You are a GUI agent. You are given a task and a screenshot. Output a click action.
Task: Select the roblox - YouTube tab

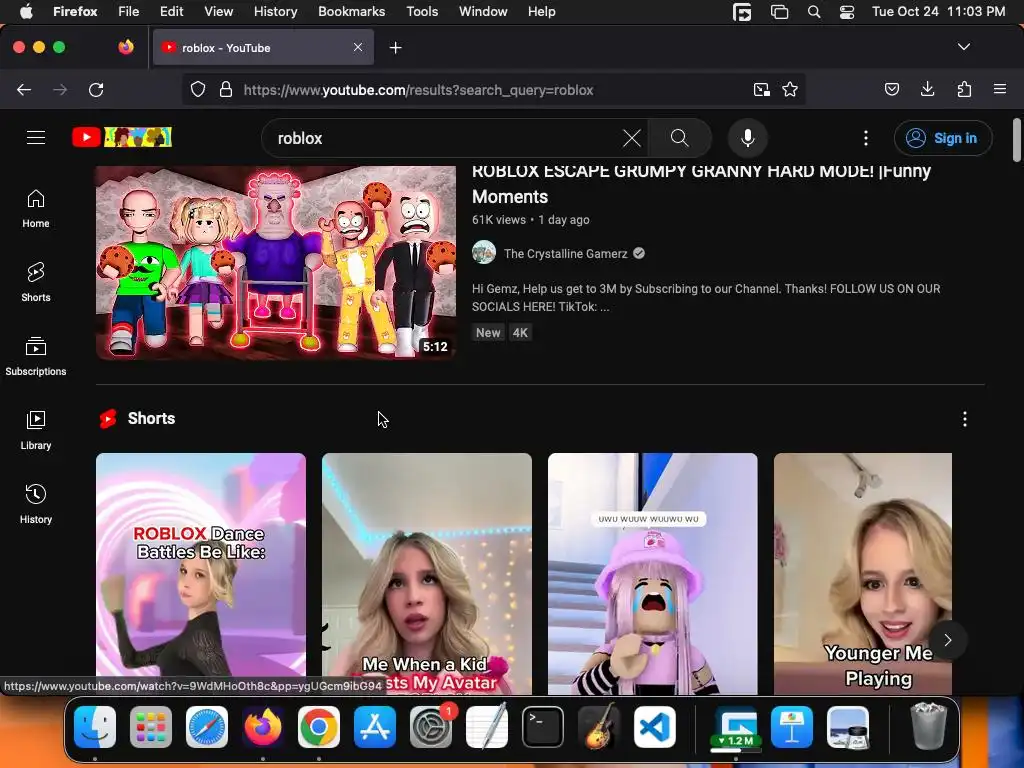(263, 47)
